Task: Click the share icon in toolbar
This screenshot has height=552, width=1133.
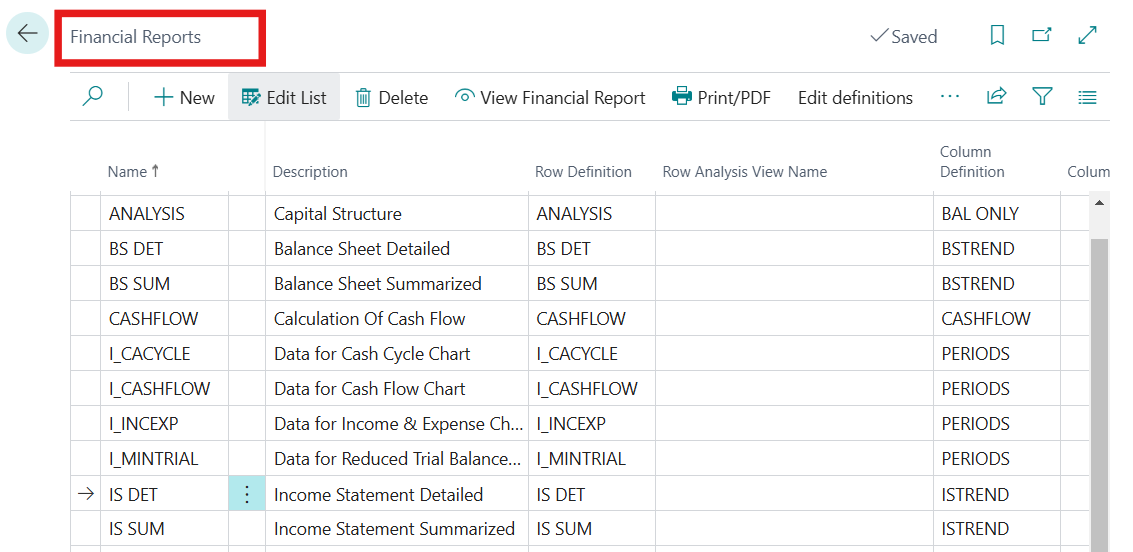Action: click(996, 97)
